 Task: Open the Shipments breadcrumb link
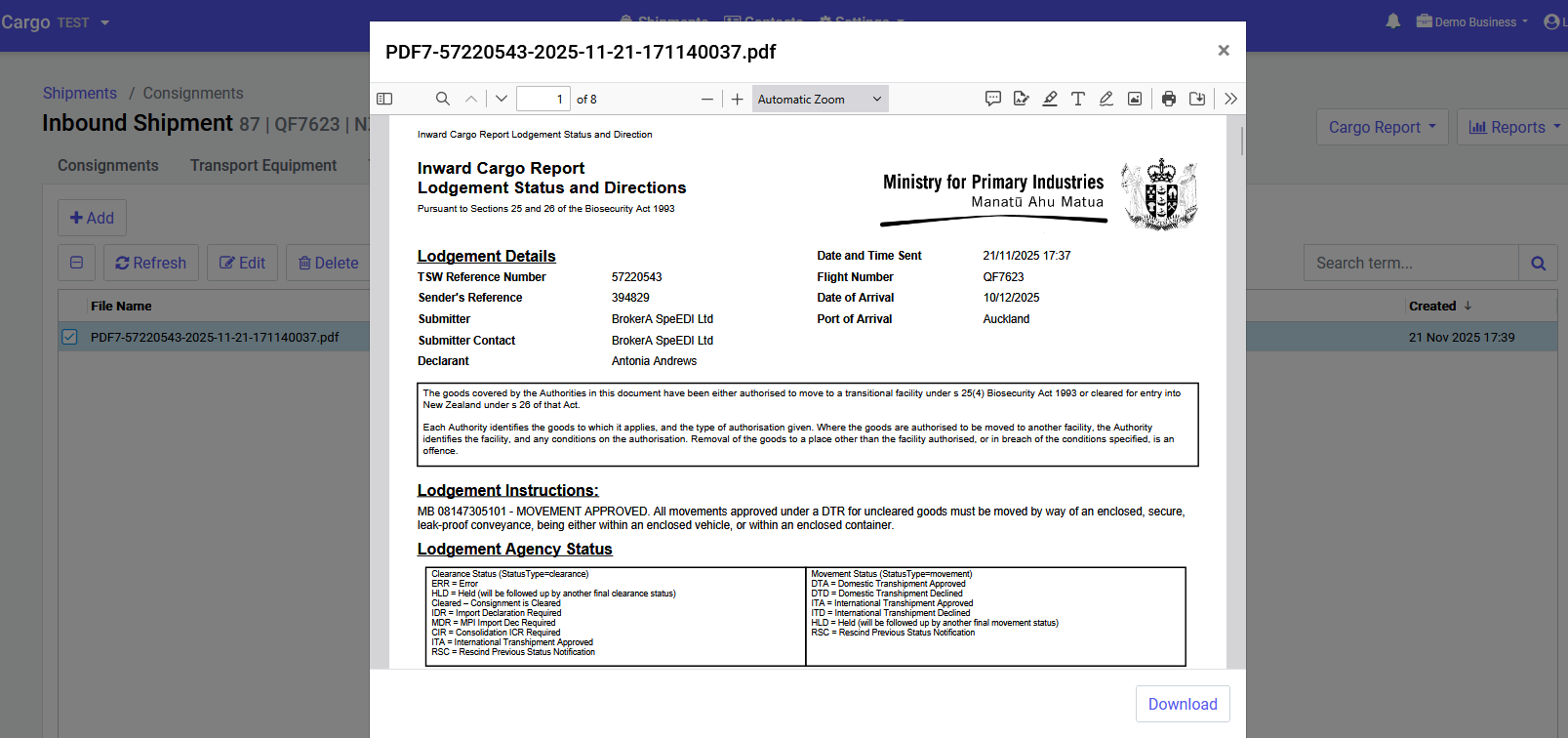80,93
